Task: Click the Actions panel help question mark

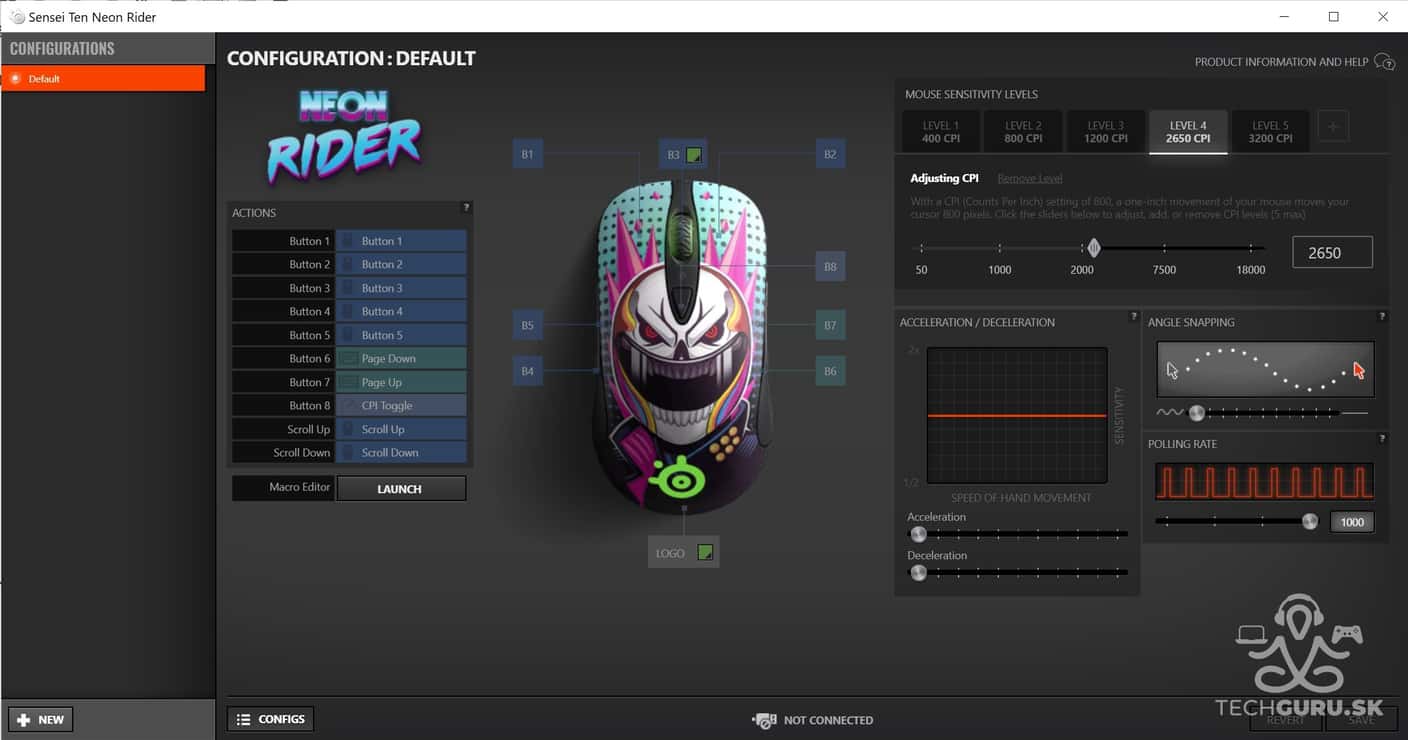Action: click(x=466, y=208)
